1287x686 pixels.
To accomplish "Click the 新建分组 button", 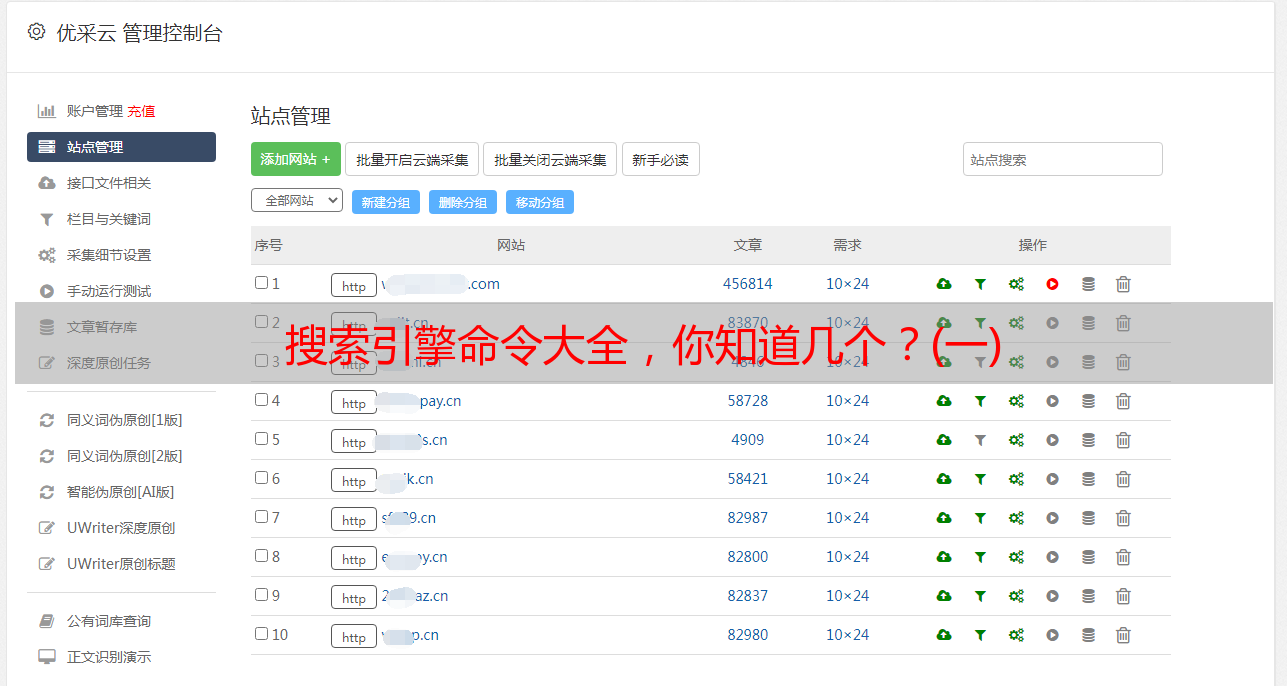I will pos(386,202).
